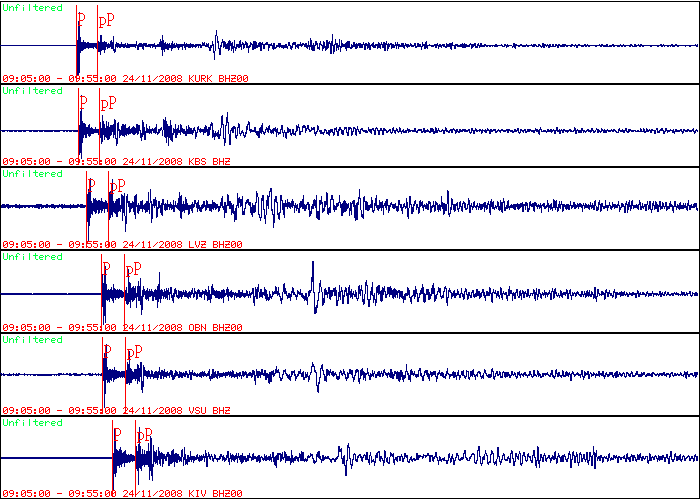Select the P arrival marker on VSU trace

106,351
